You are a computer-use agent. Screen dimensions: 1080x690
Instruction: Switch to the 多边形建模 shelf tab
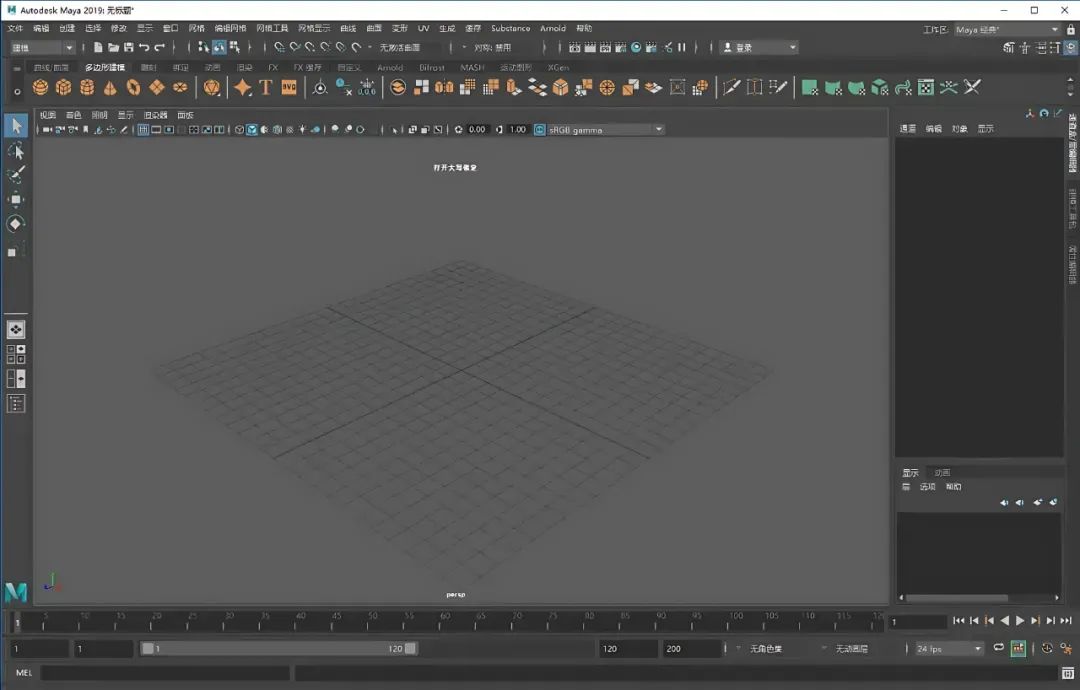105,68
